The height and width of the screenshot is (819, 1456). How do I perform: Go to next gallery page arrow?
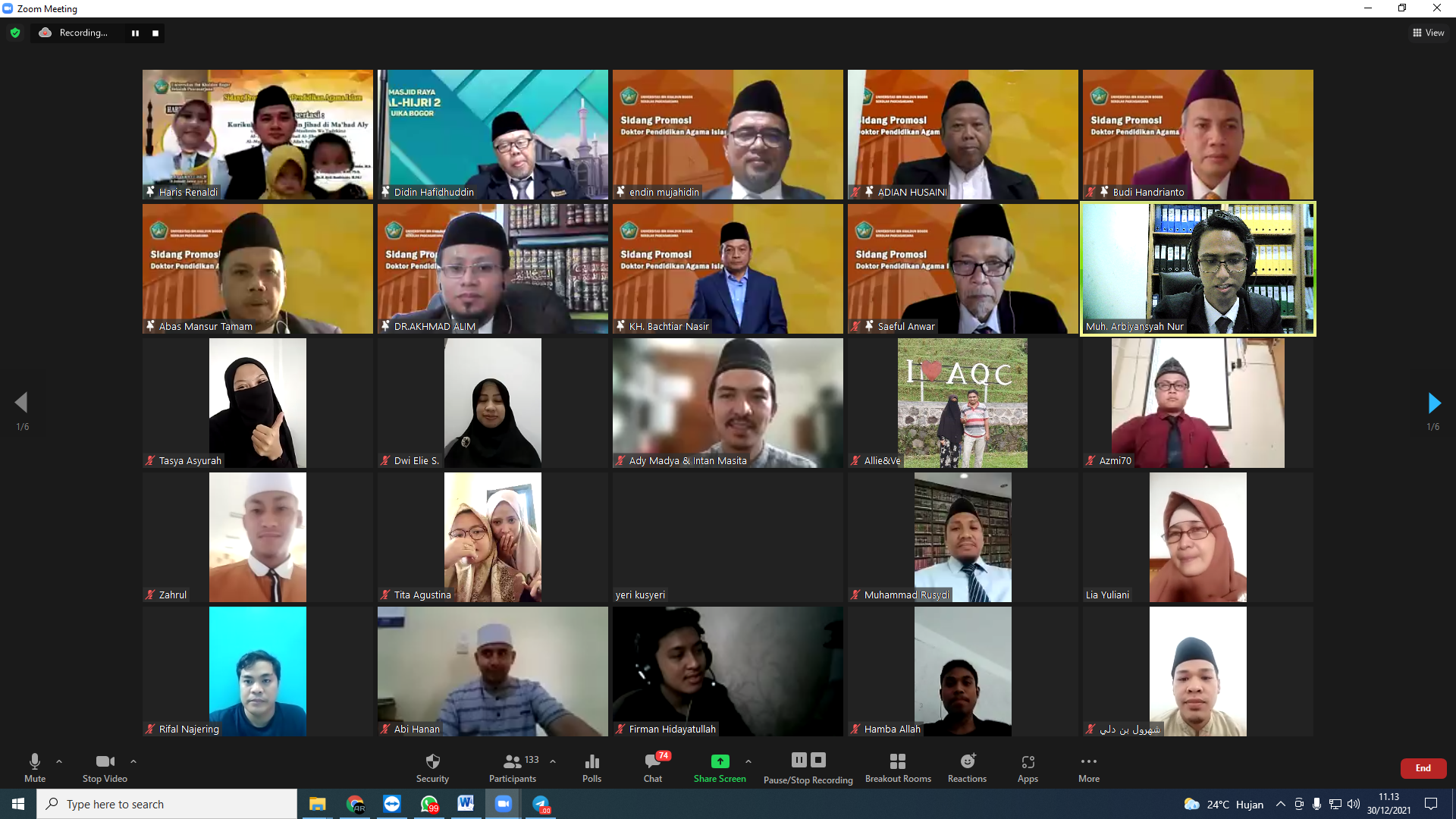pyautogui.click(x=1433, y=403)
